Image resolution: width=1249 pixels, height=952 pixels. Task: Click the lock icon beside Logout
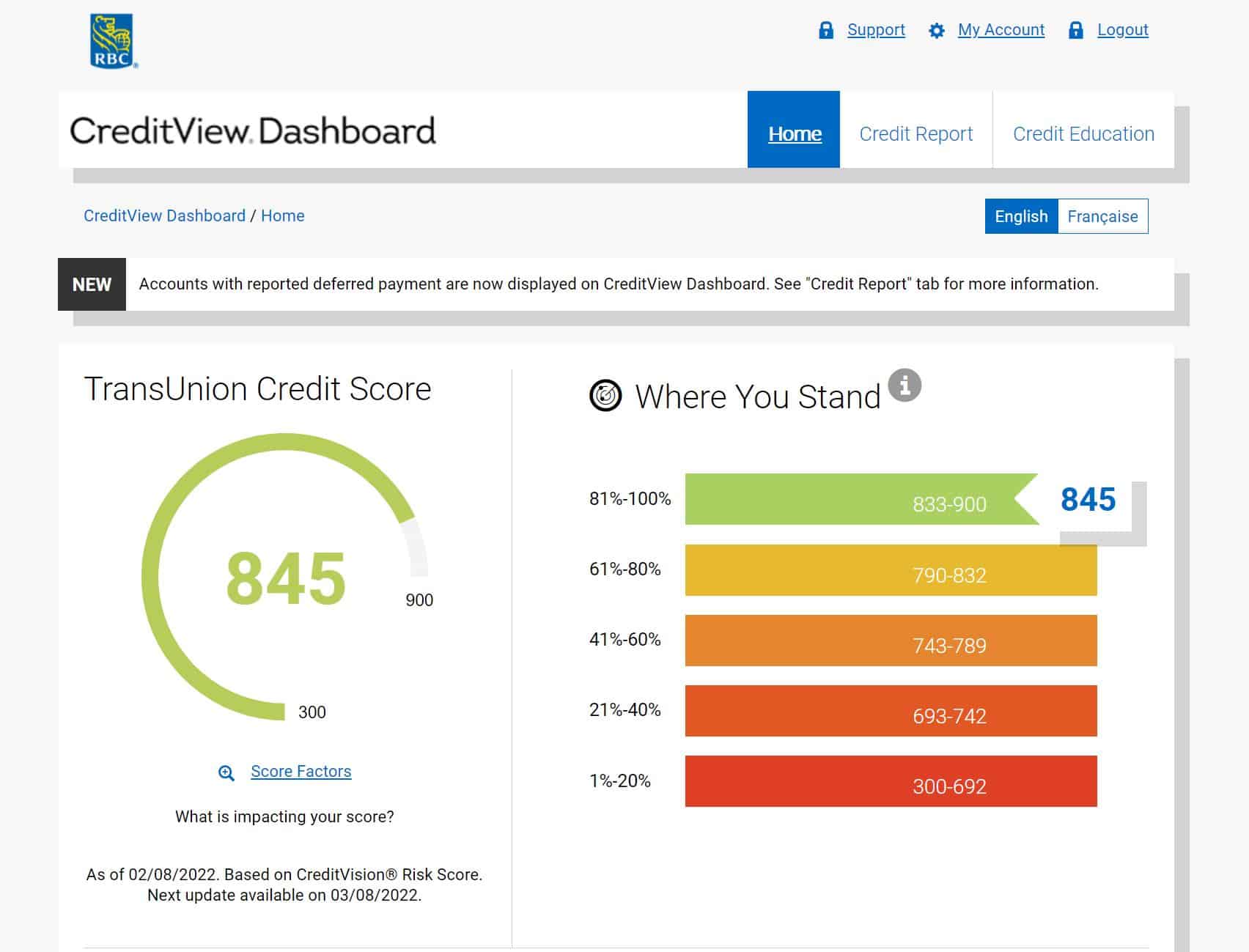pyautogui.click(x=1075, y=29)
